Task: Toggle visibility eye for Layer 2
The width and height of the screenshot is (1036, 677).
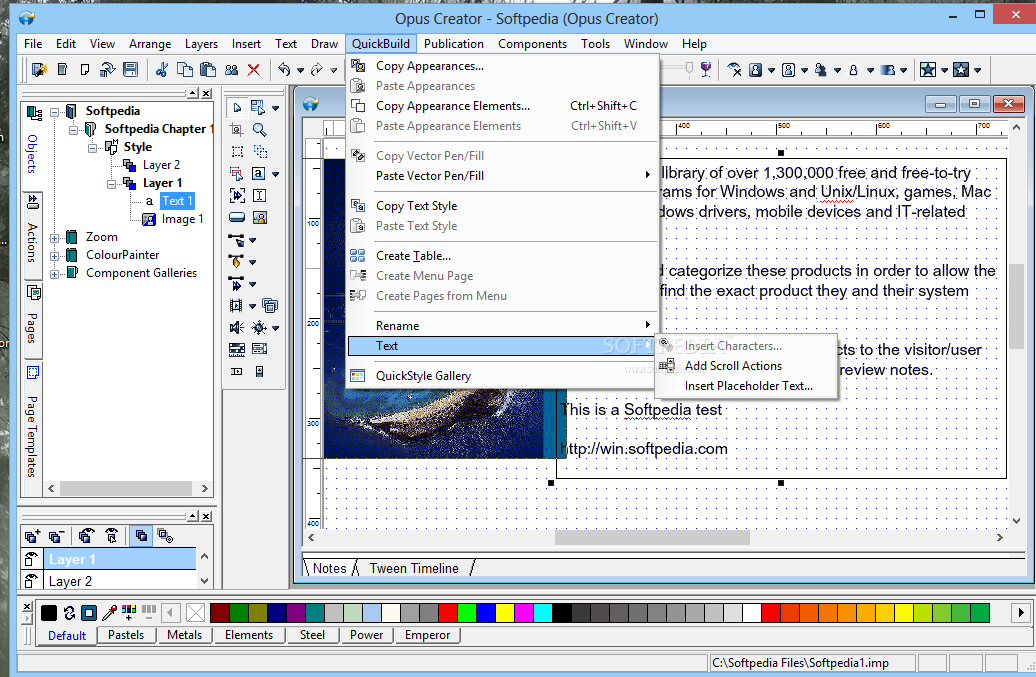Action: coord(30,581)
